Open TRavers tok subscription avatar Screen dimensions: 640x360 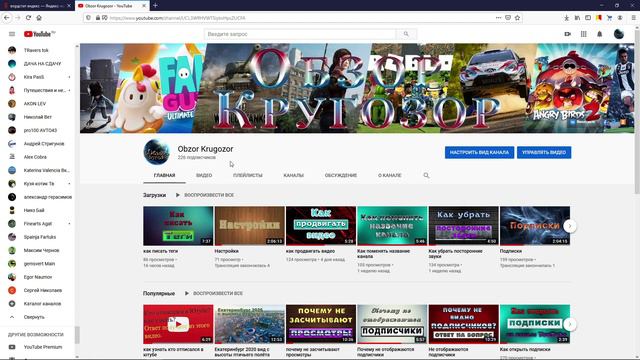coord(12,50)
